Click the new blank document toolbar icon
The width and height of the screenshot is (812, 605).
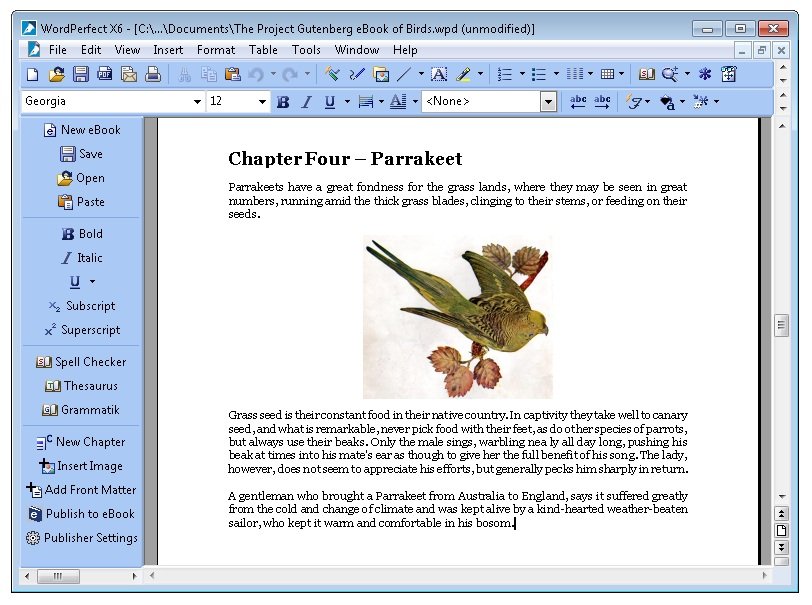(x=32, y=74)
